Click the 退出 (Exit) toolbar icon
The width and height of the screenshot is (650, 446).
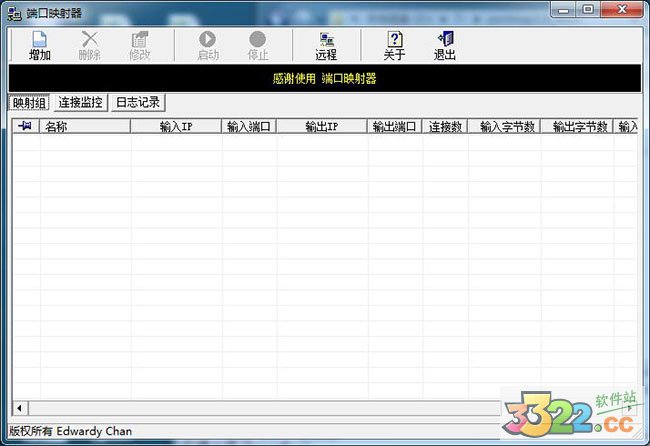pos(445,46)
